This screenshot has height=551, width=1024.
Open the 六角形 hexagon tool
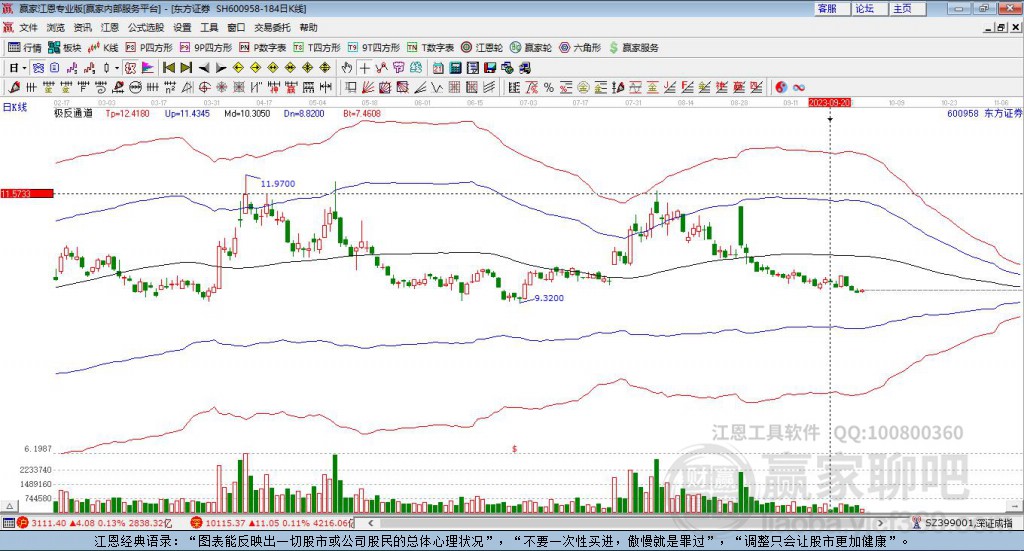click(x=580, y=48)
